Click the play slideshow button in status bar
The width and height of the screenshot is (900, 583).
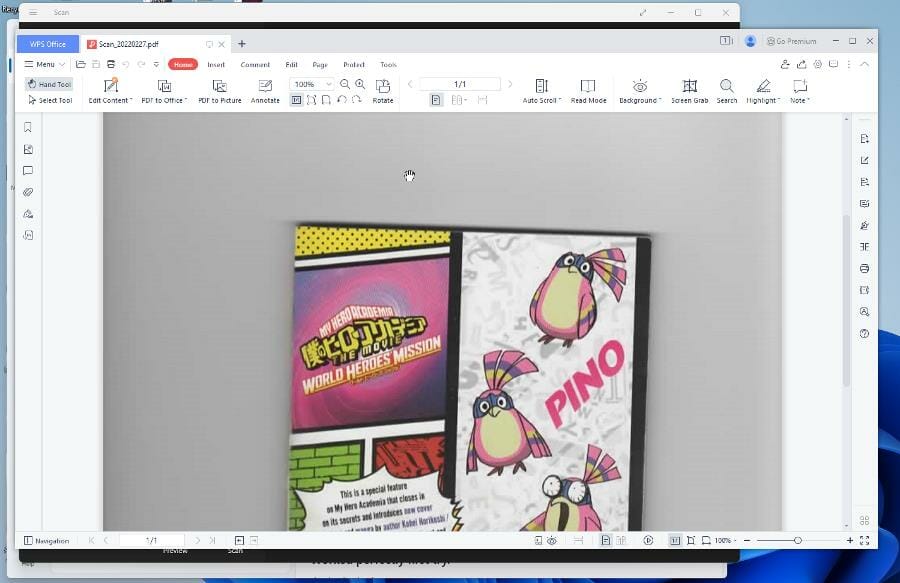648,541
